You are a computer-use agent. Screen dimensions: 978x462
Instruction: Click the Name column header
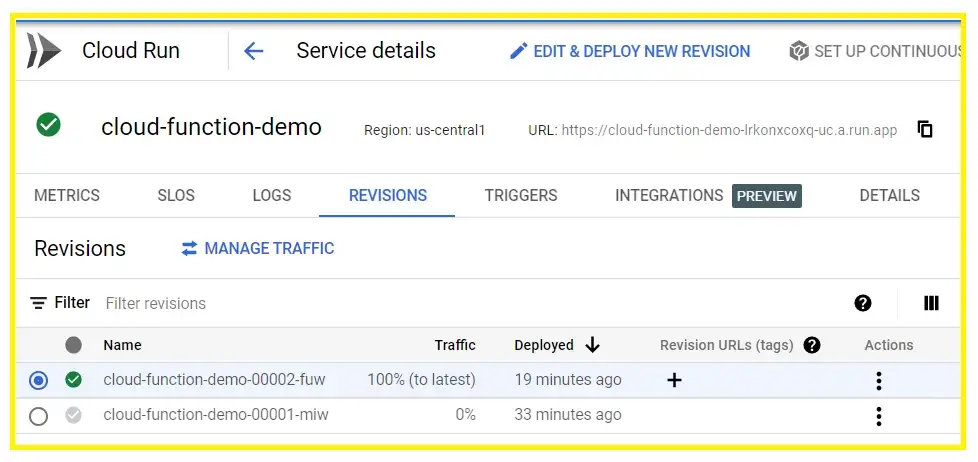(122, 345)
